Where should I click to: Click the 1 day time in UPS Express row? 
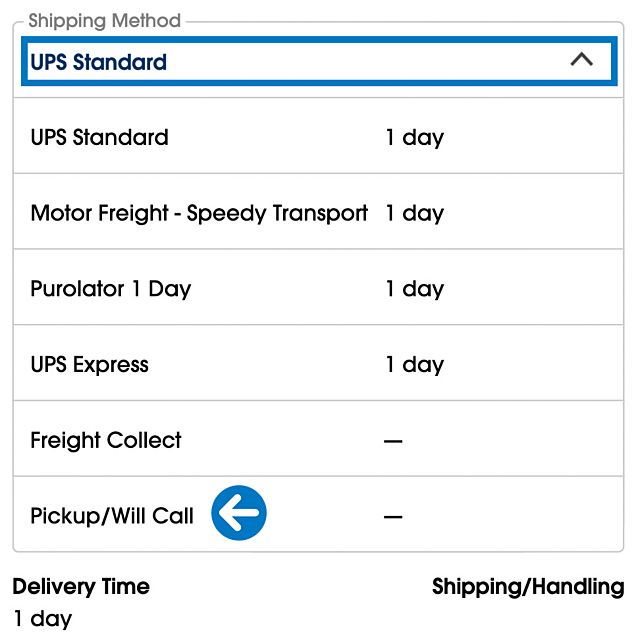414,365
